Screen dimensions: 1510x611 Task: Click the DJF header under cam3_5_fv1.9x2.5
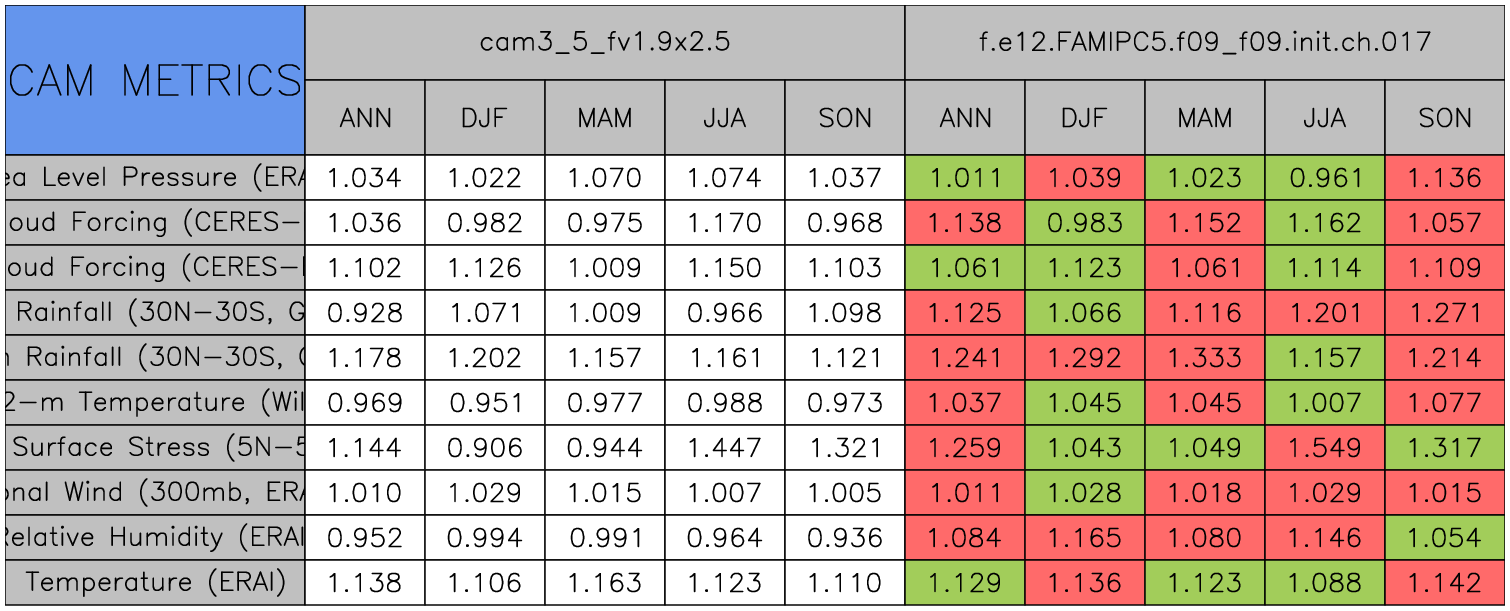[x=484, y=118]
